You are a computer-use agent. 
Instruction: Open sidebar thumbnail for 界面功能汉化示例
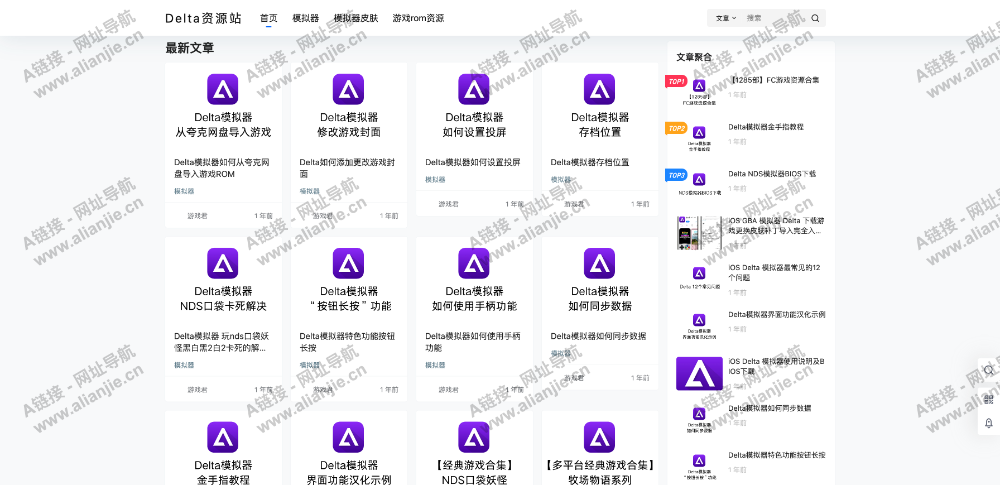point(699,325)
